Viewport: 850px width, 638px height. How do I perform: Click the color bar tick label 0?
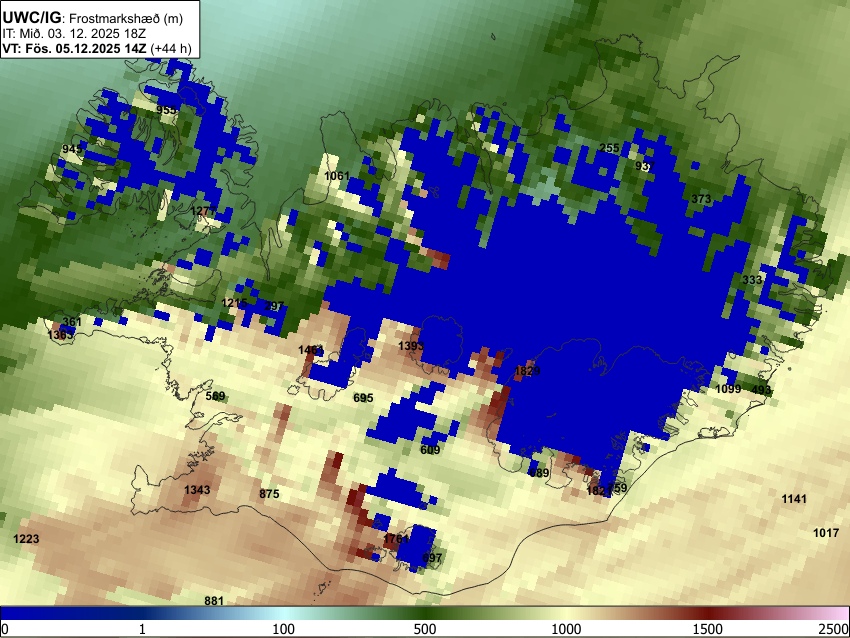5,629
